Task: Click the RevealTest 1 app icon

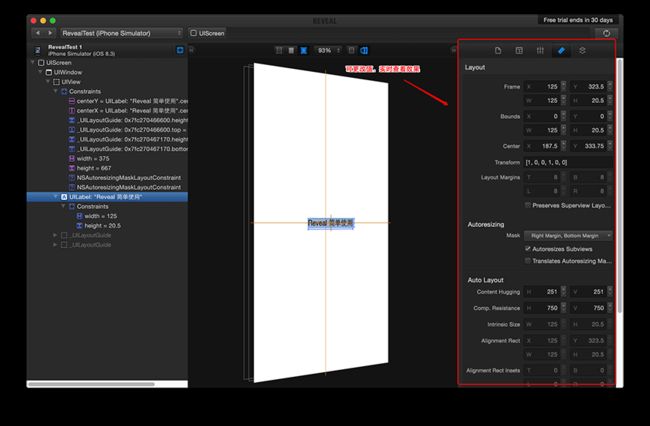Action: tap(38, 50)
